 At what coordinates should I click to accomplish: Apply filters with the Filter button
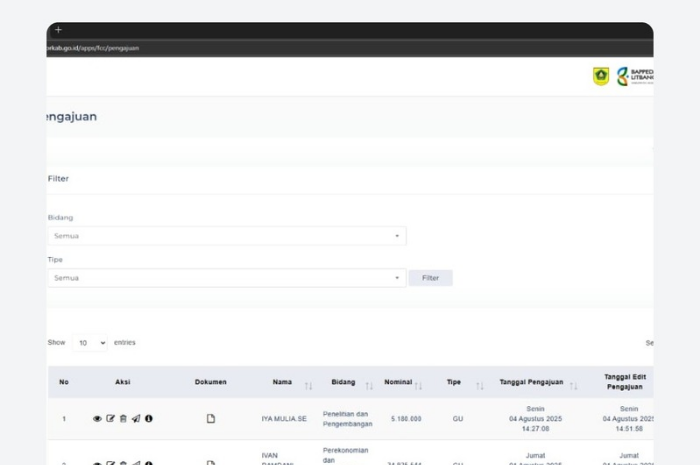430,278
